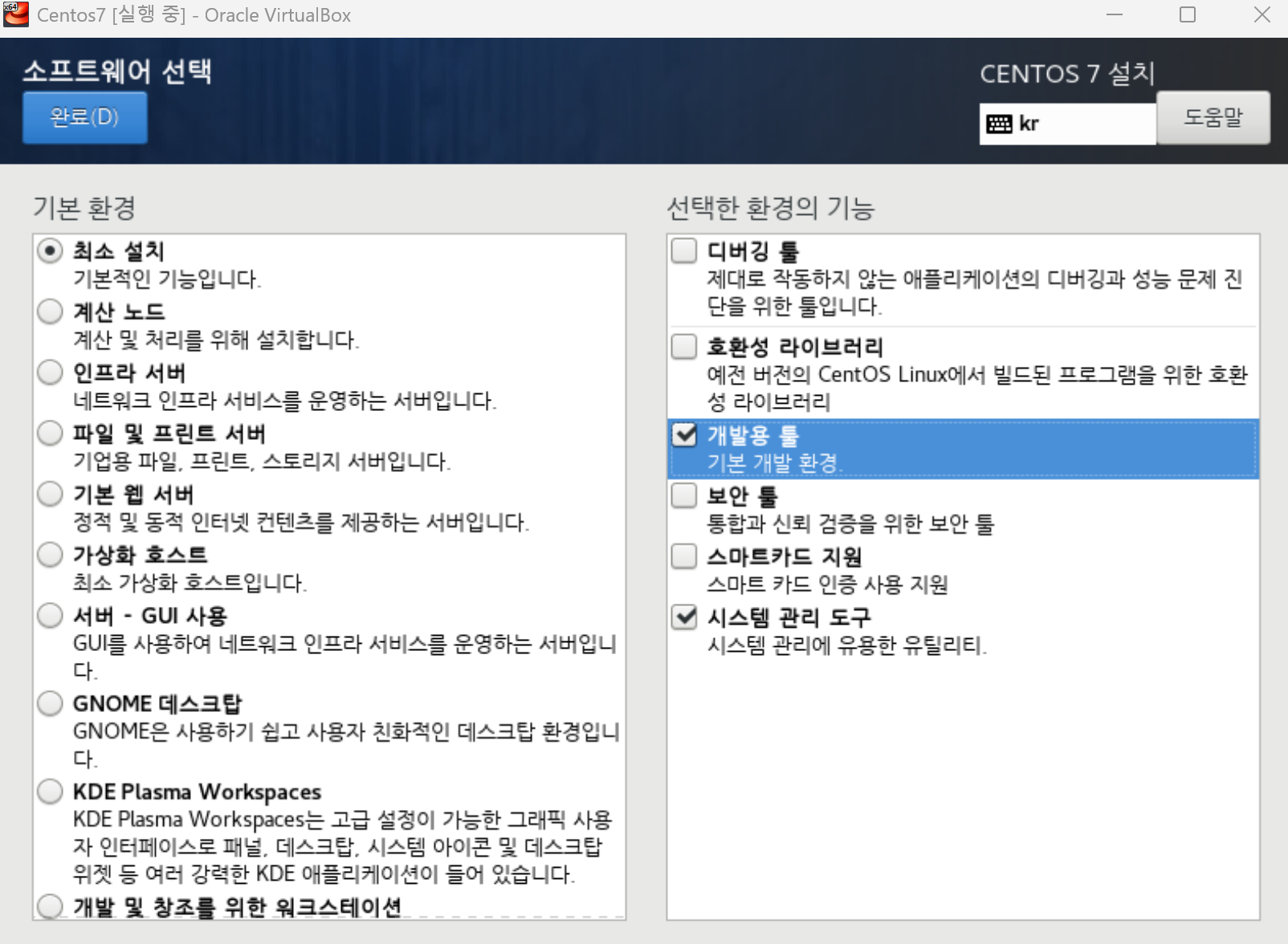
Task: Select 파일 및 프린트 서버 radio button
Action: coord(50,433)
